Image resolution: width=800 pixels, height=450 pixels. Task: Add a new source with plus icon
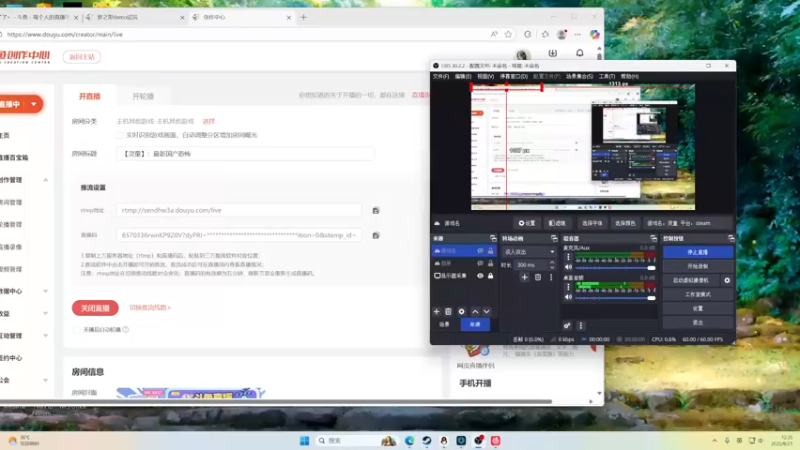tap(436, 311)
